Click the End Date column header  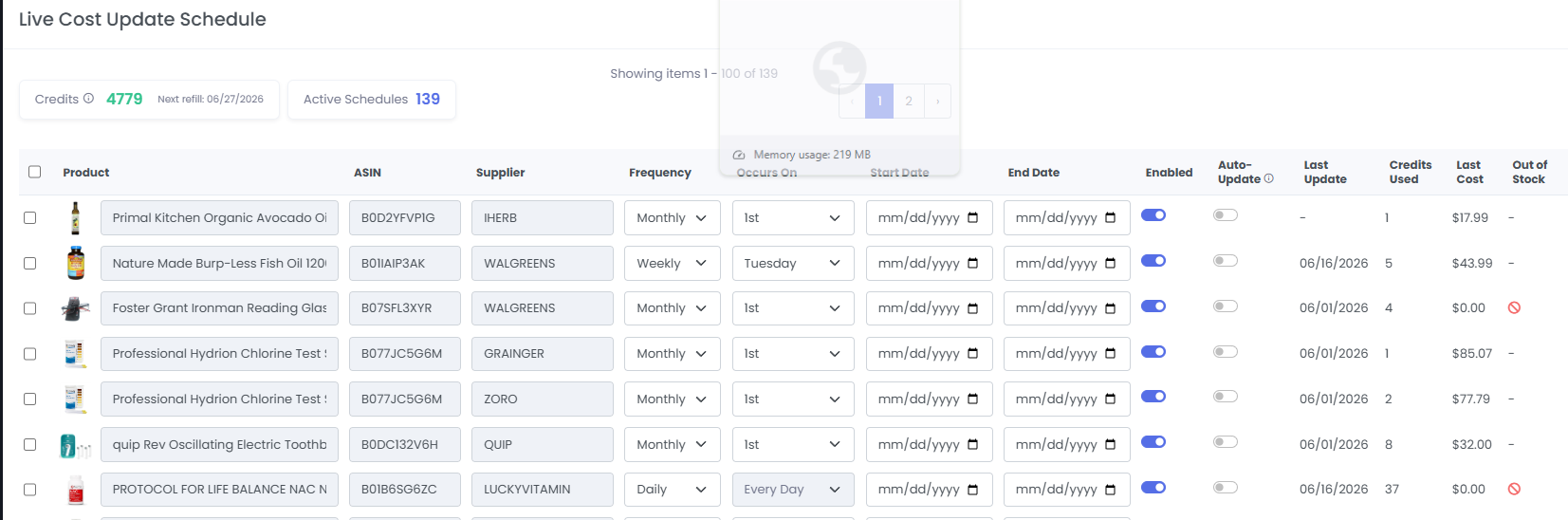pyautogui.click(x=1033, y=172)
